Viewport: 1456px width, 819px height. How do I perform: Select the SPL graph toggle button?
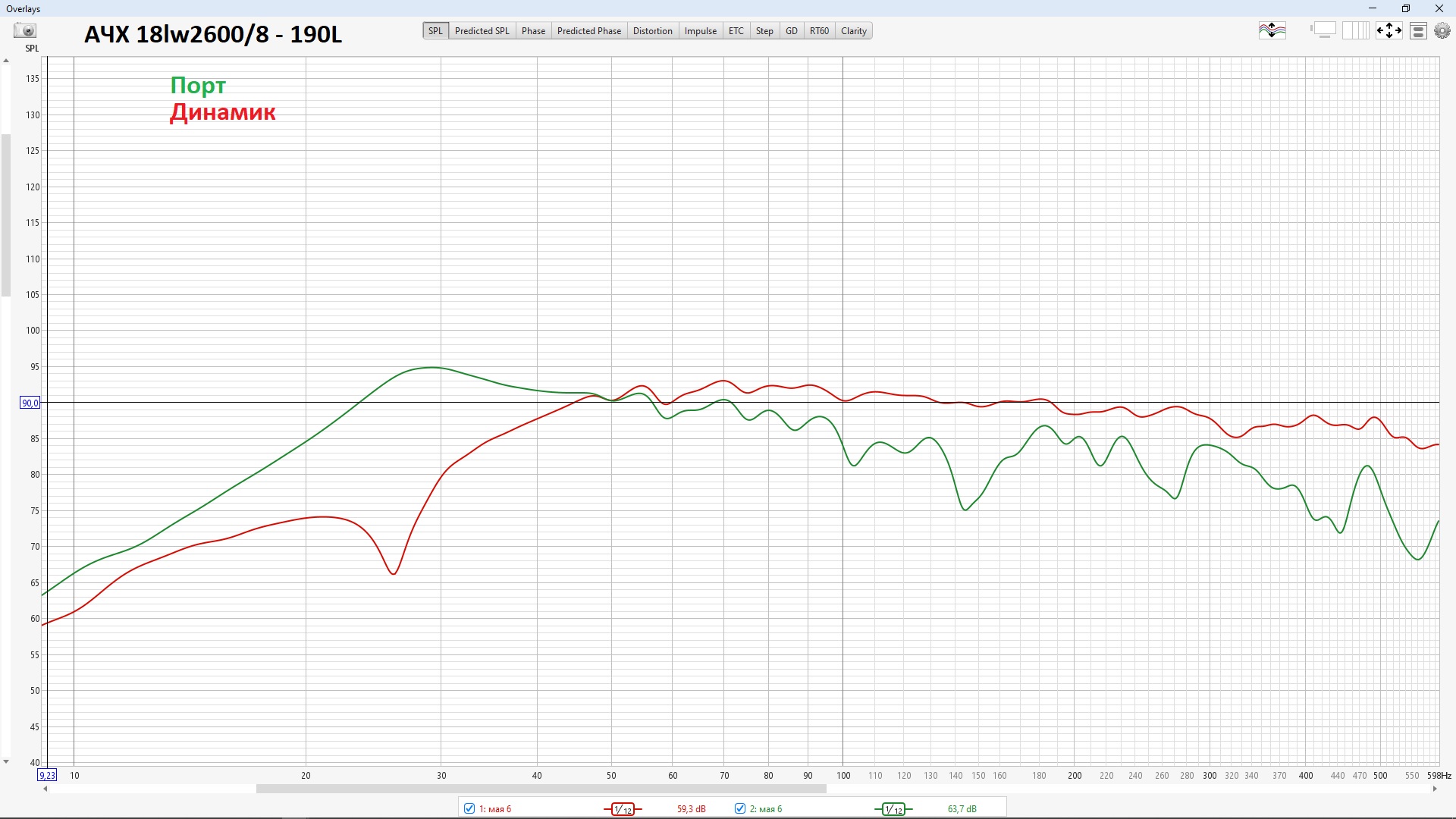point(435,31)
